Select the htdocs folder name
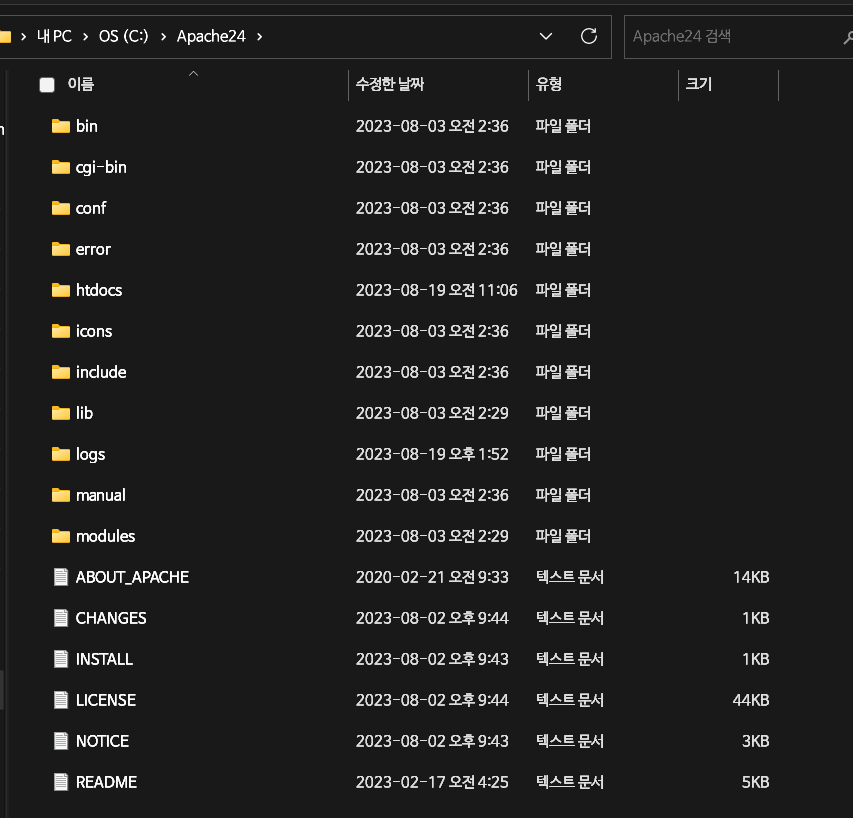Screen dimensions: 853x818 99,290
